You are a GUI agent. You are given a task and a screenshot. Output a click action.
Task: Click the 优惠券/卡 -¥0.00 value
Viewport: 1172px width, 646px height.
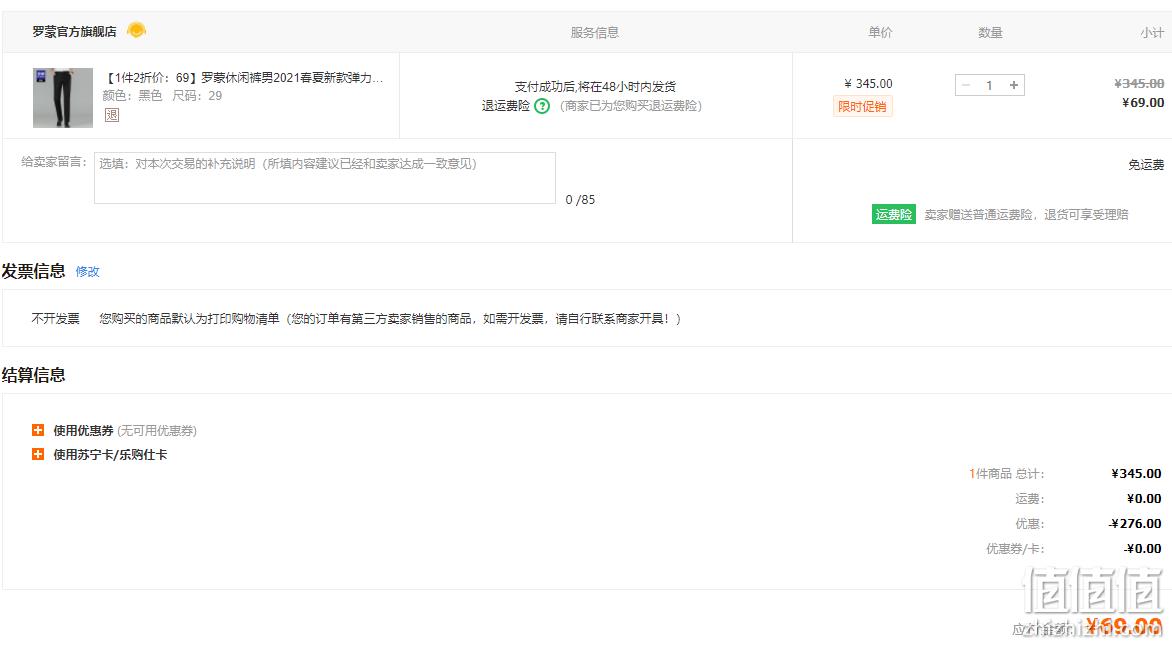pyautogui.click(x=1143, y=549)
